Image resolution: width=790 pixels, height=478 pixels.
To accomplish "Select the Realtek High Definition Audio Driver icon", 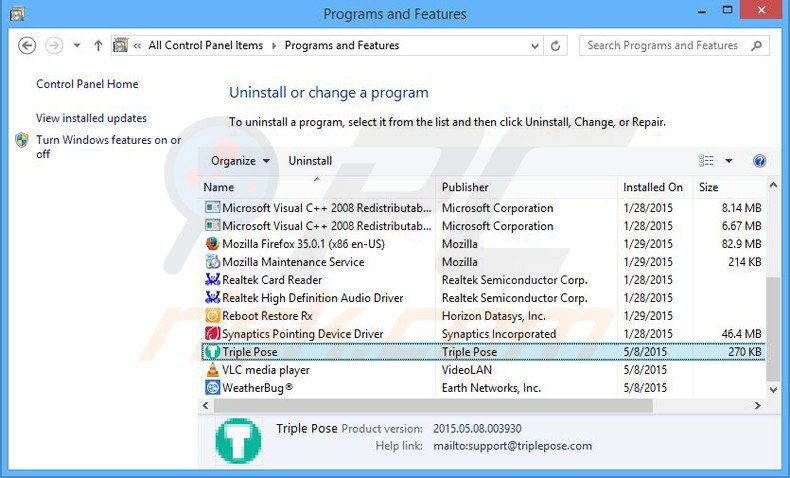I will click(x=213, y=298).
